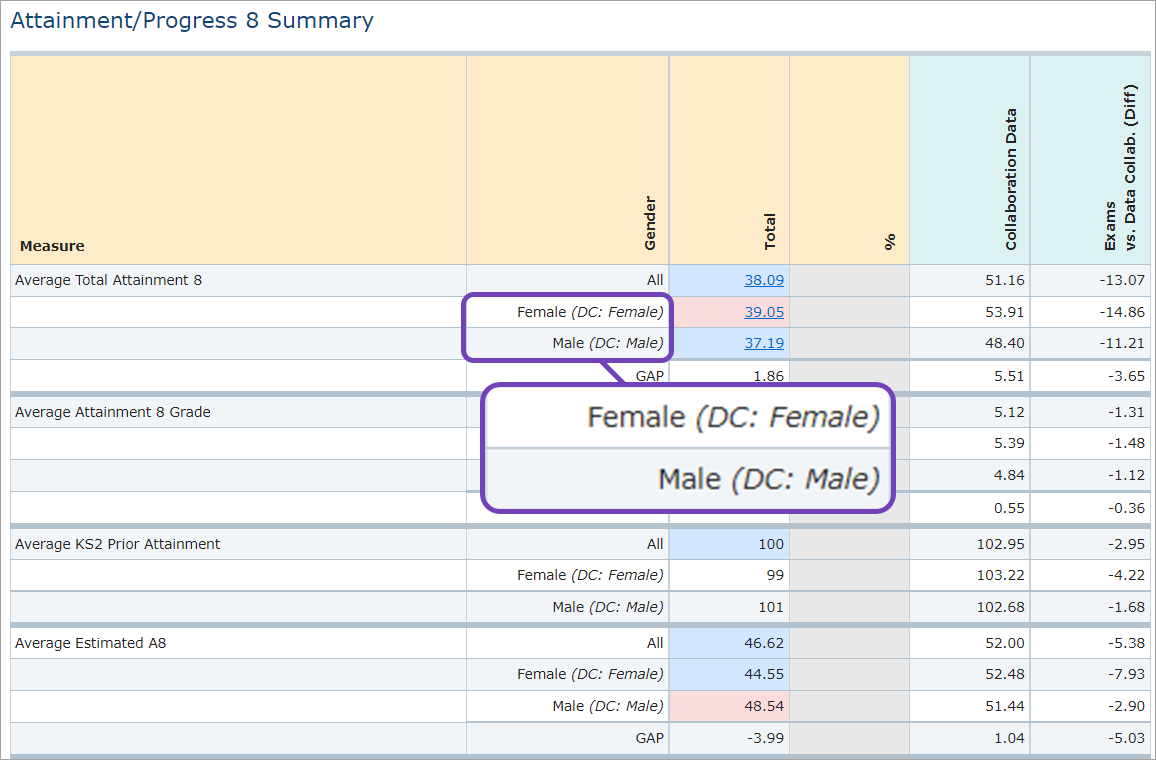The image size is (1156, 760).
Task: Click the Attainment/Progress 8 Summary title
Action: coord(192,21)
